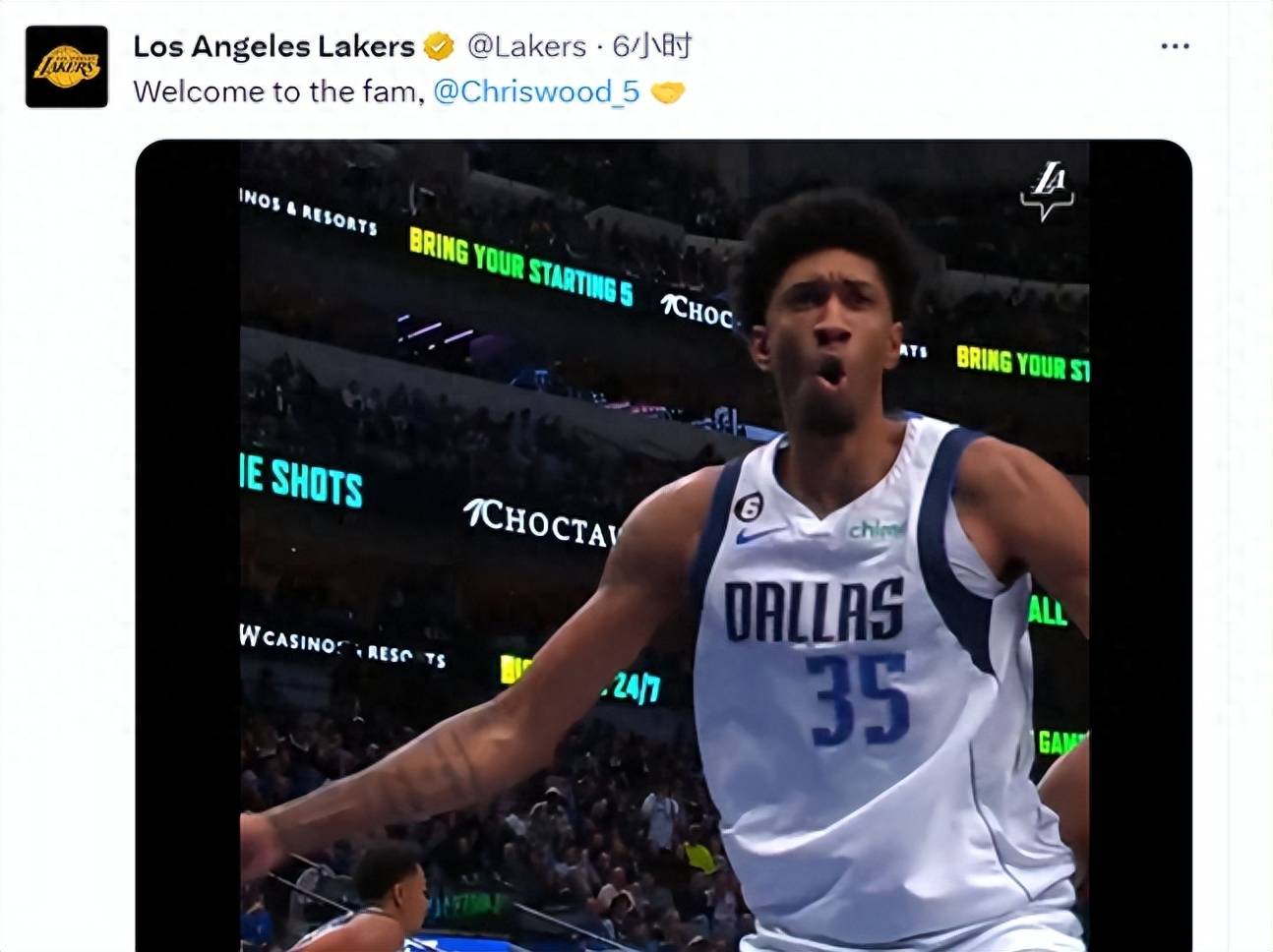1273x952 pixels.
Task: Open the @Chriswood_5 mention
Action: tap(536, 91)
